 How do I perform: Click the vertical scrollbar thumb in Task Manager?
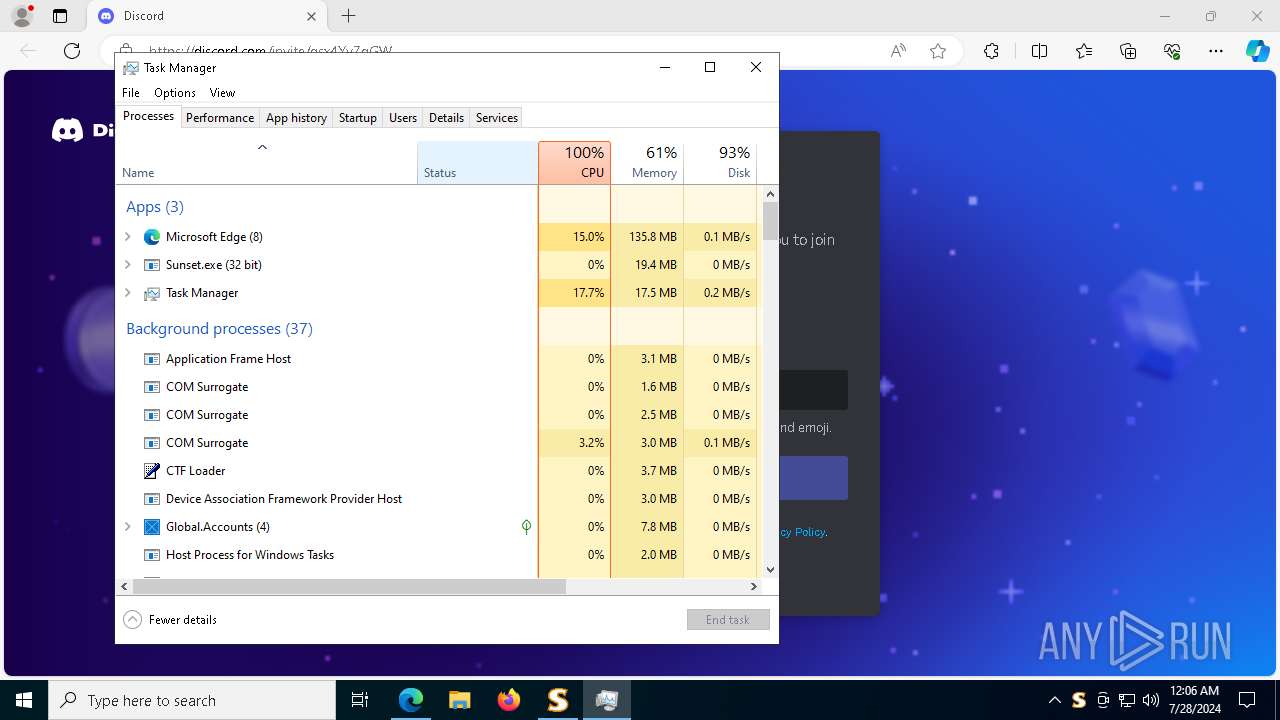770,221
